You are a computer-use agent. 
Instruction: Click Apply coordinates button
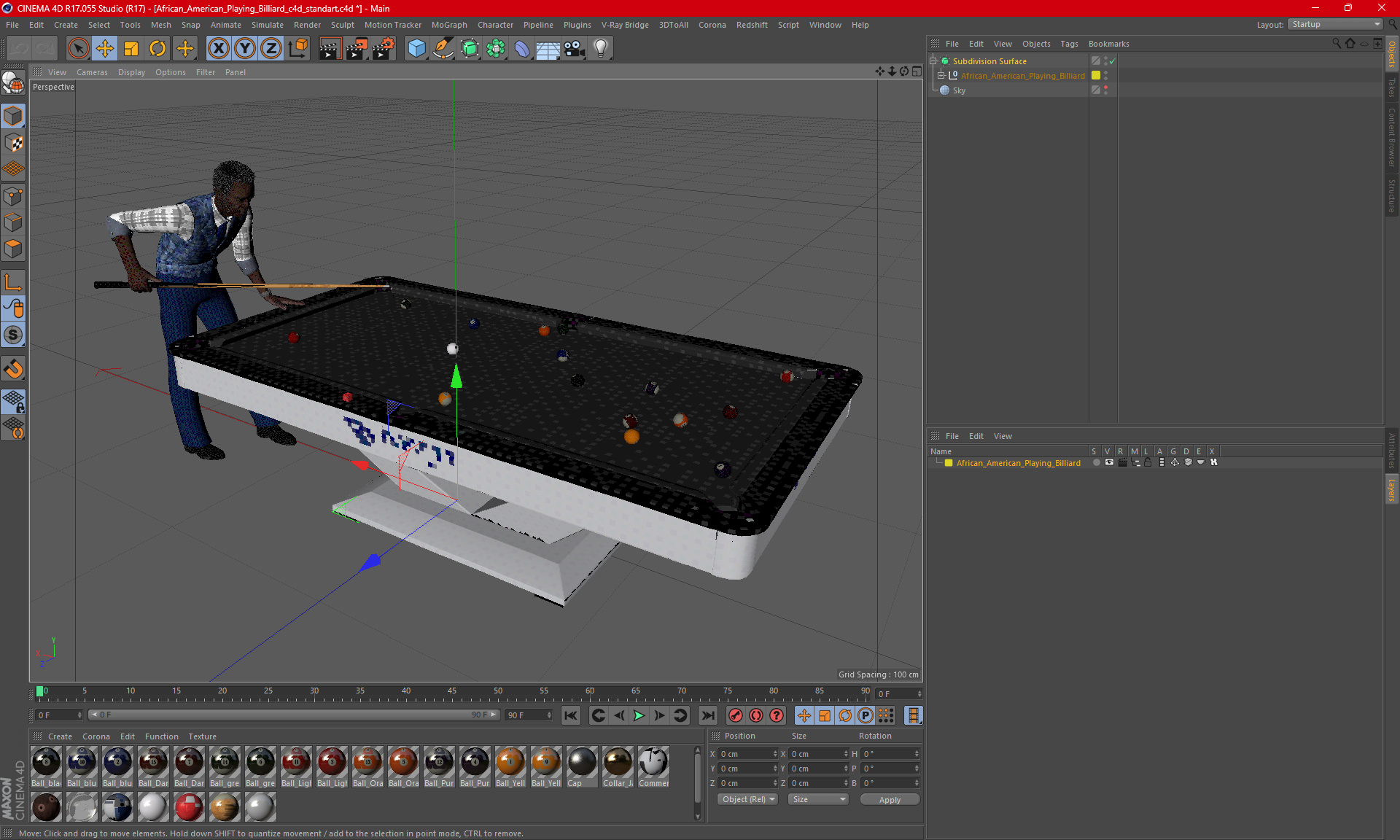pos(890,800)
